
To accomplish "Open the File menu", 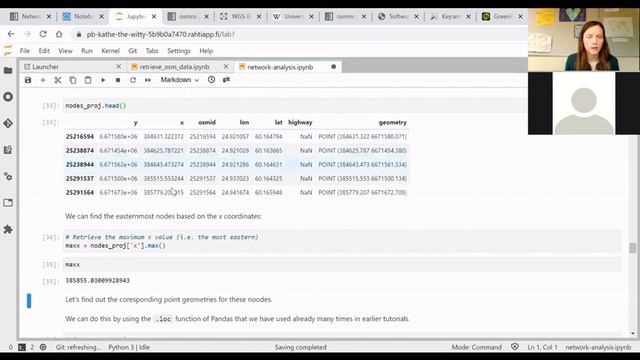I will point(25,51).
